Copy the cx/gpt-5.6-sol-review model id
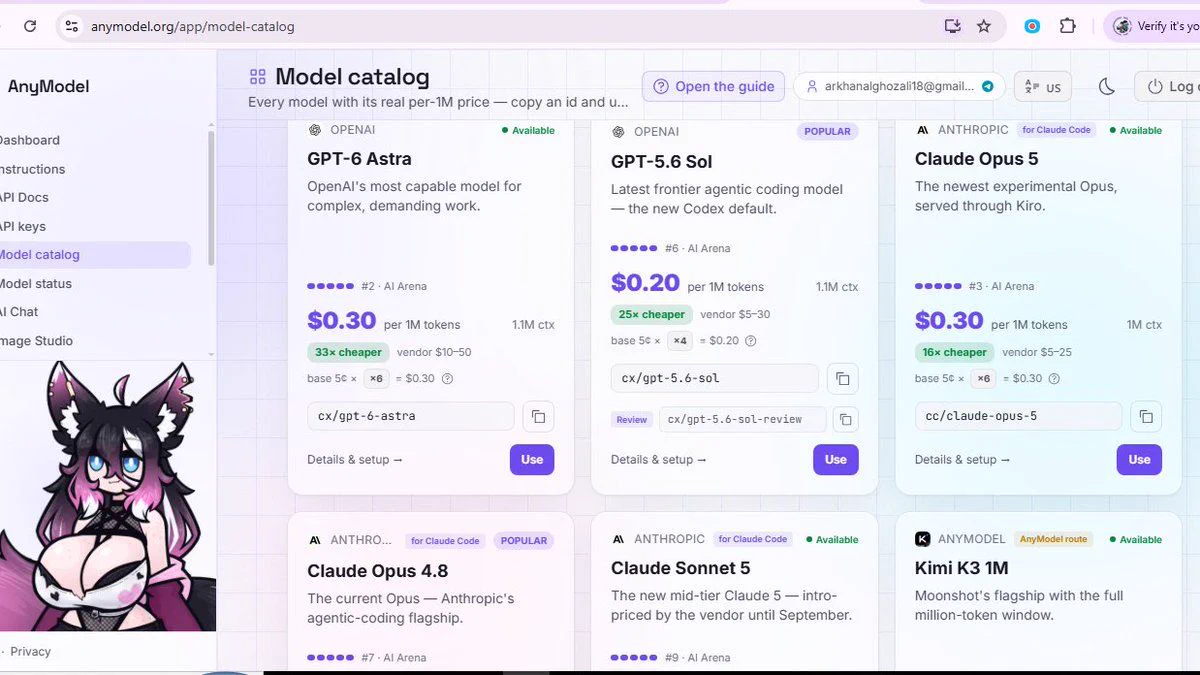This screenshot has width=1200, height=675. [845, 420]
